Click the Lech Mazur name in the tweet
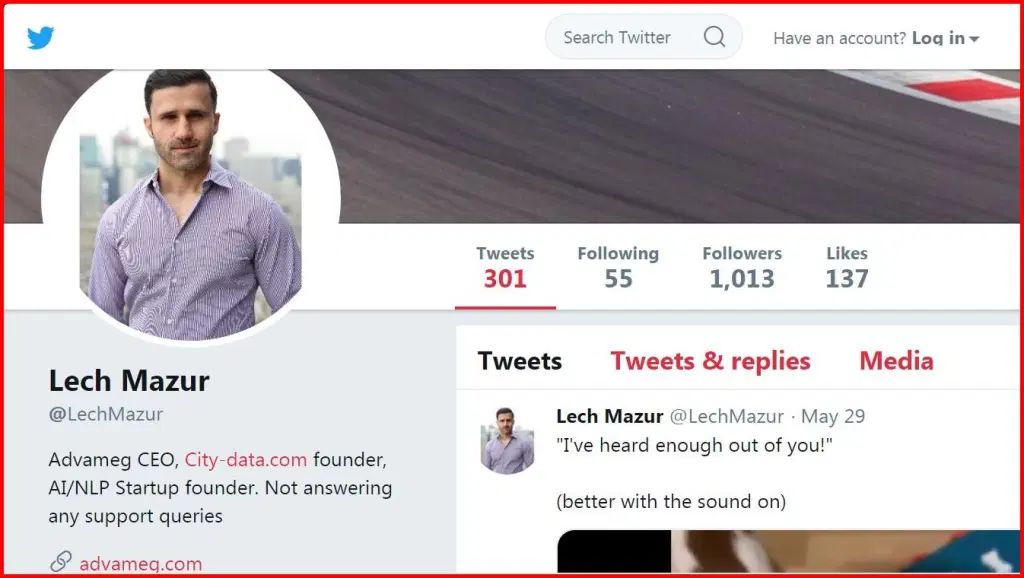1024x578 pixels. [609, 416]
